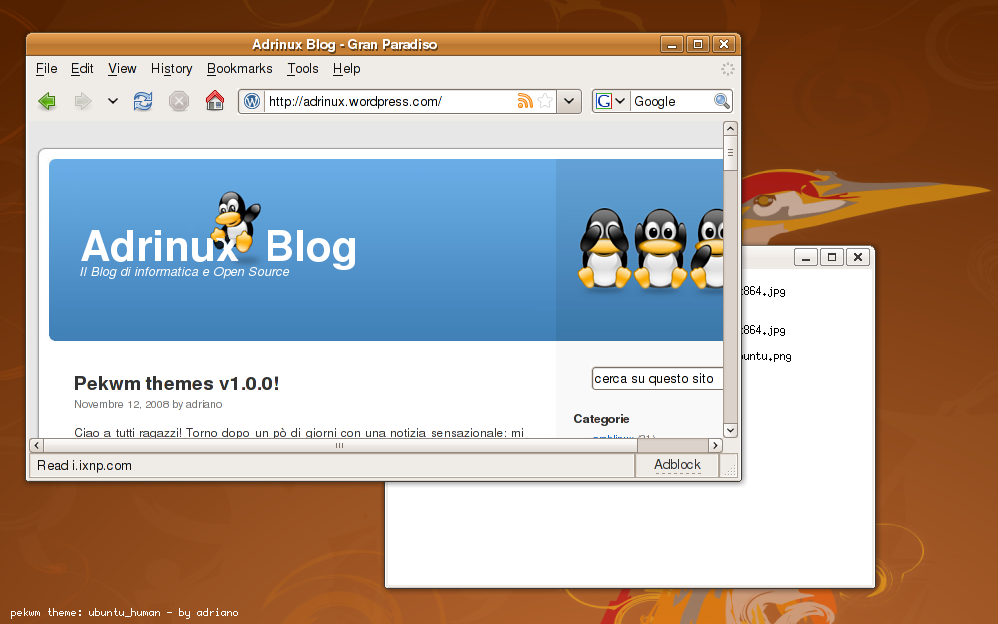Click the horizontal scrollbar right arrow
The image size is (998, 624).
pos(715,445)
